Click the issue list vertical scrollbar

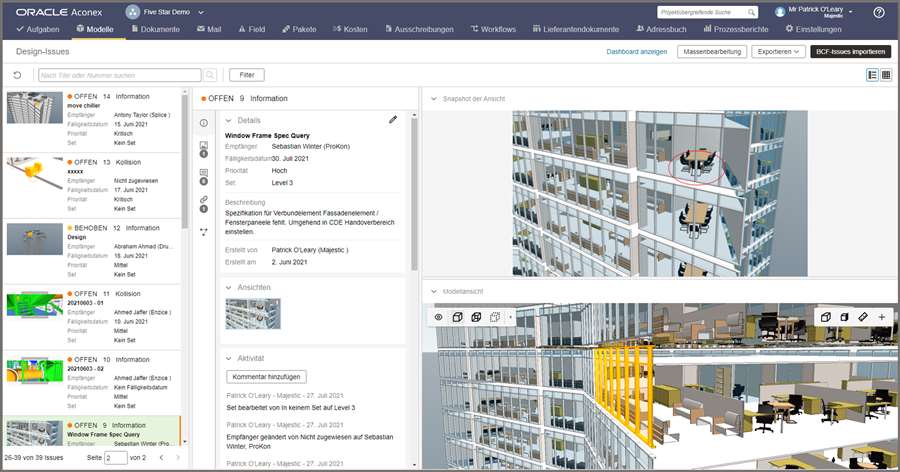click(x=185, y=160)
